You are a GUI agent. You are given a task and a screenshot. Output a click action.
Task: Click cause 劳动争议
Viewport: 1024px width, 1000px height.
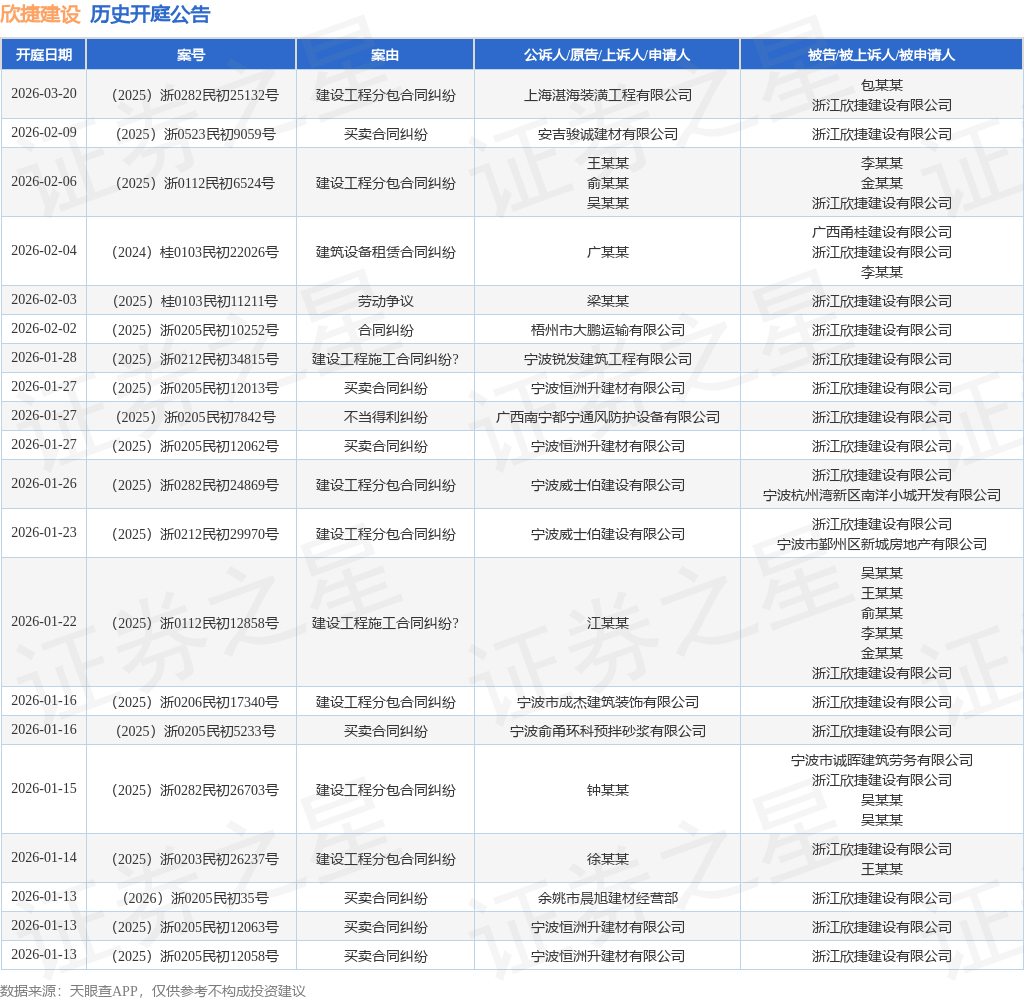pyautogui.click(x=385, y=301)
